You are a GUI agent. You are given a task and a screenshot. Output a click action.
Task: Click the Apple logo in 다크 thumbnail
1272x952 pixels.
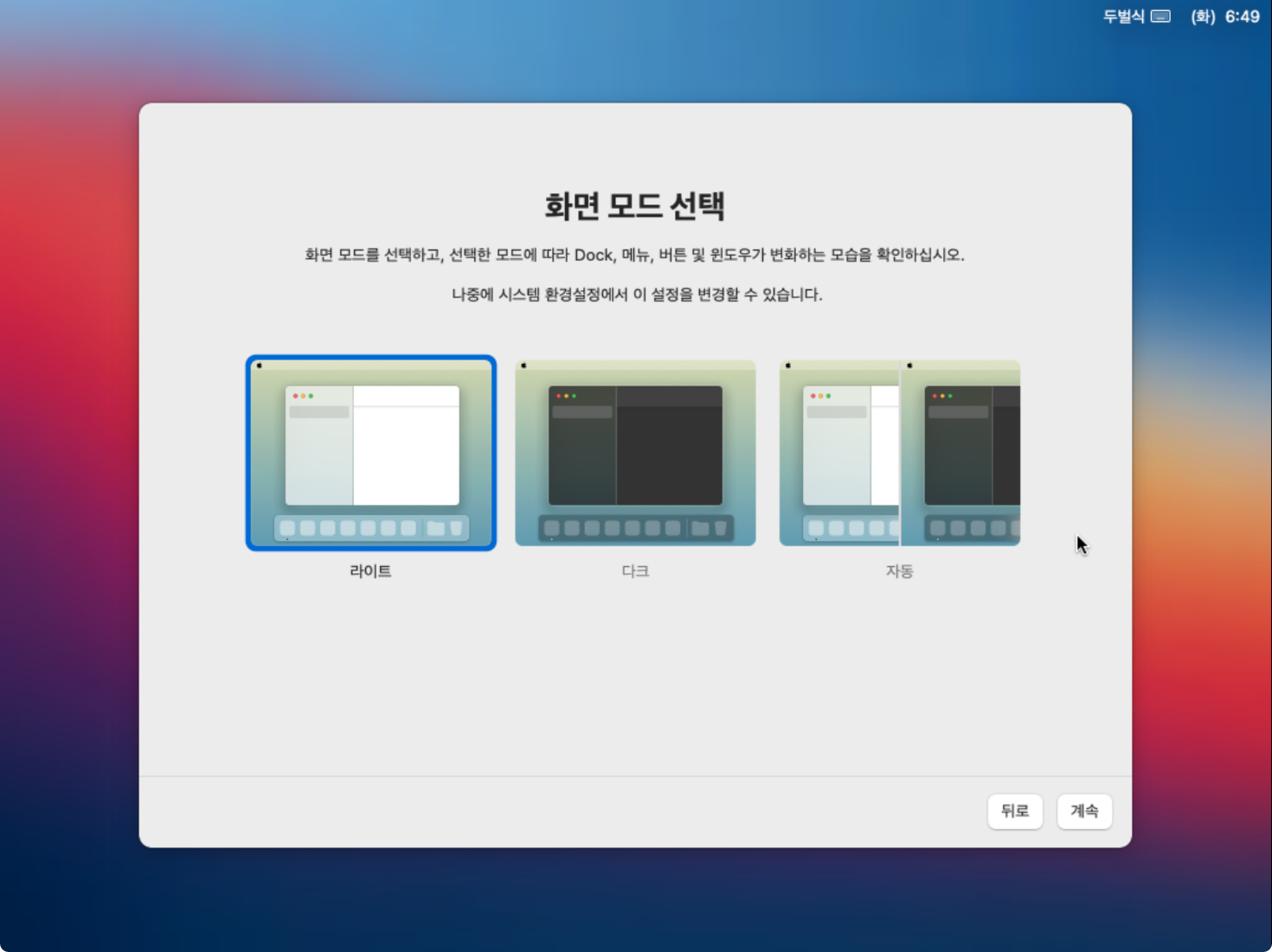(524, 365)
